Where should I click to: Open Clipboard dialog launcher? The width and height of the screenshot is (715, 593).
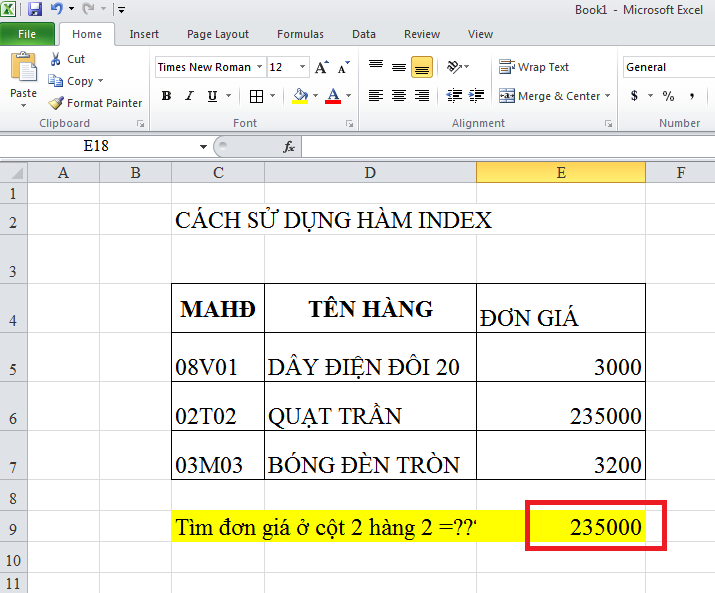140,124
